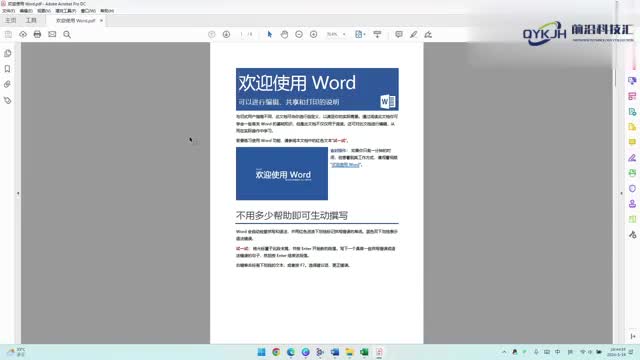The height and width of the screenshot is (360, 640).
Task: Expand right pane with bottom arrow
Action: click(633, 336)
